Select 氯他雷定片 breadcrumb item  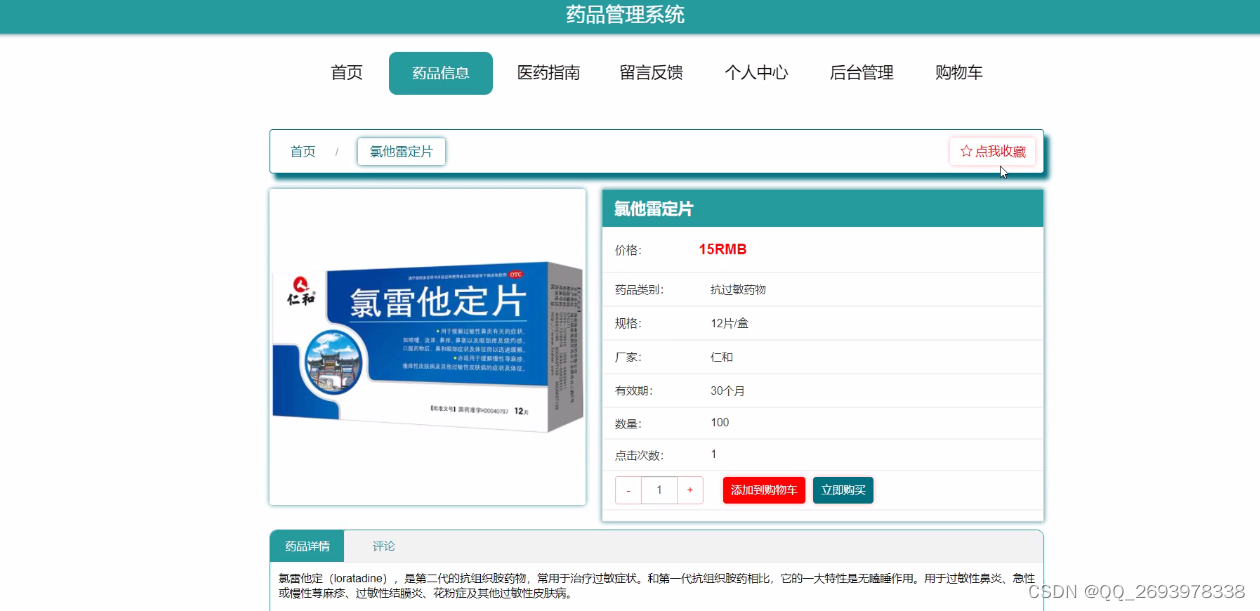coord(401,151)
